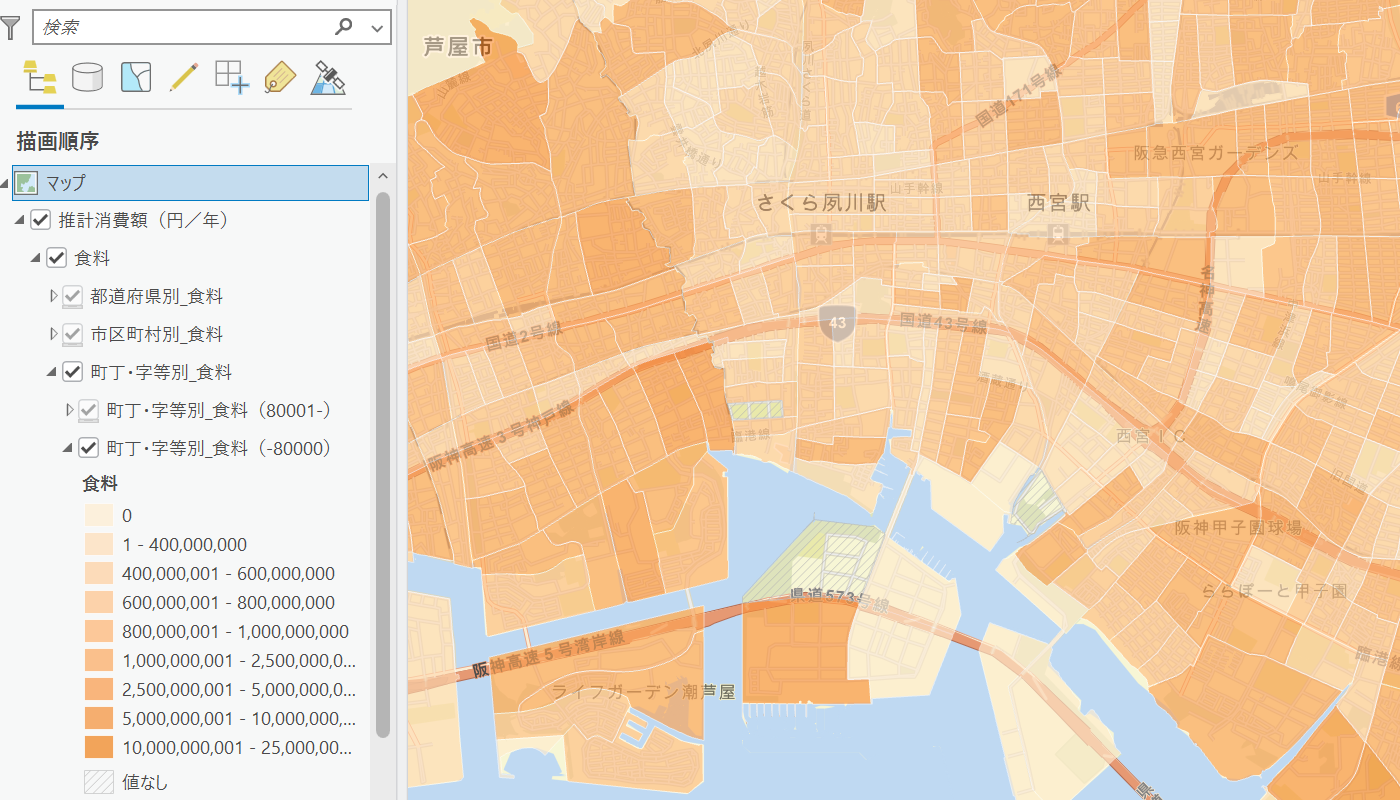The width and height of the screenshot is (1400, 800).
Task: Open List By Editing pencil icon
Action: coord(184,77)
